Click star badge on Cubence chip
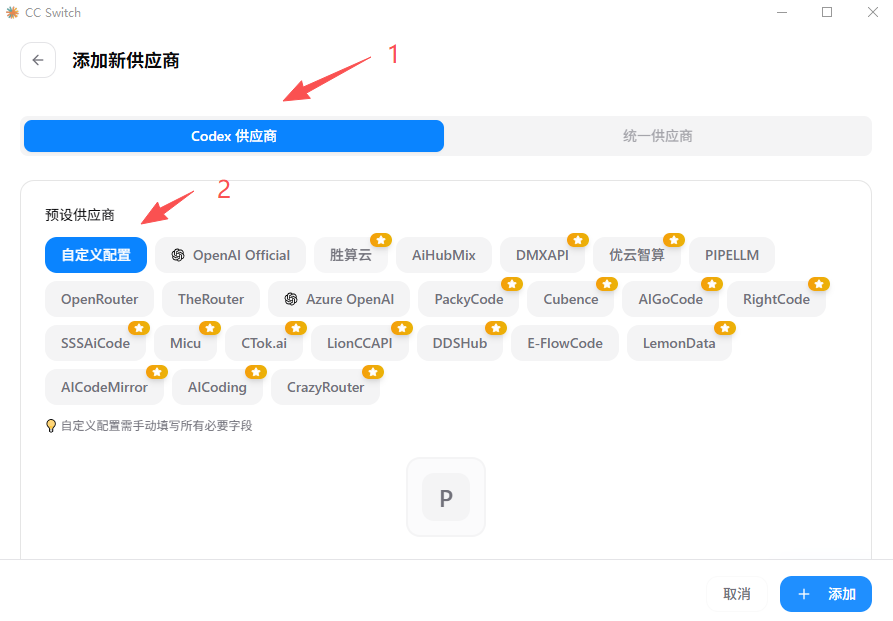The image size is (893, 621). click(607, 284)
